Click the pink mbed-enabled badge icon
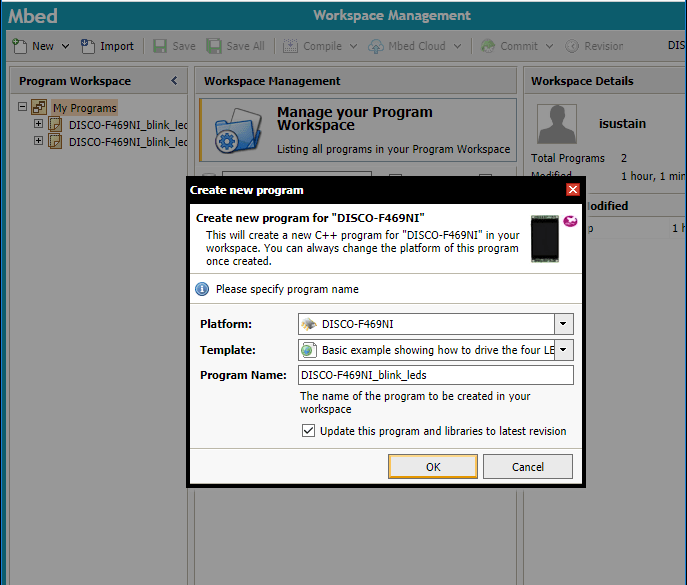Screen dimensions: 687x585 point(570,221)
